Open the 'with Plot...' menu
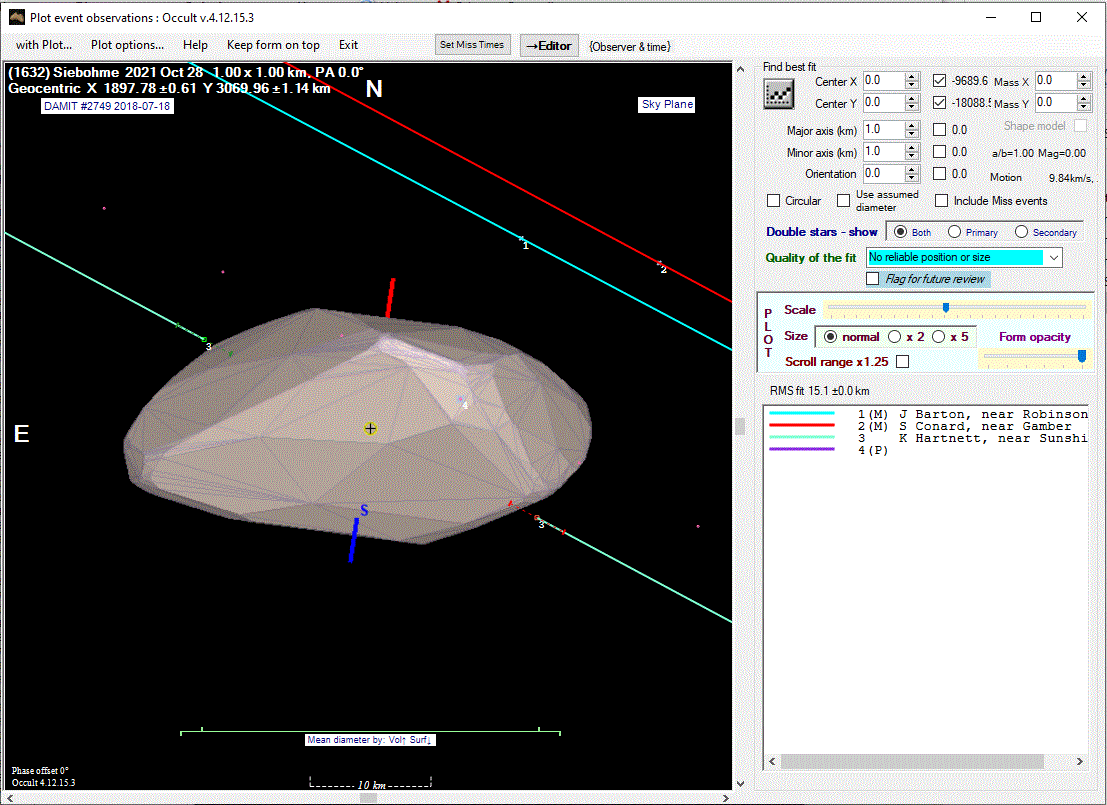Screen dimensions: 1107x805 (x=43, y=45)
